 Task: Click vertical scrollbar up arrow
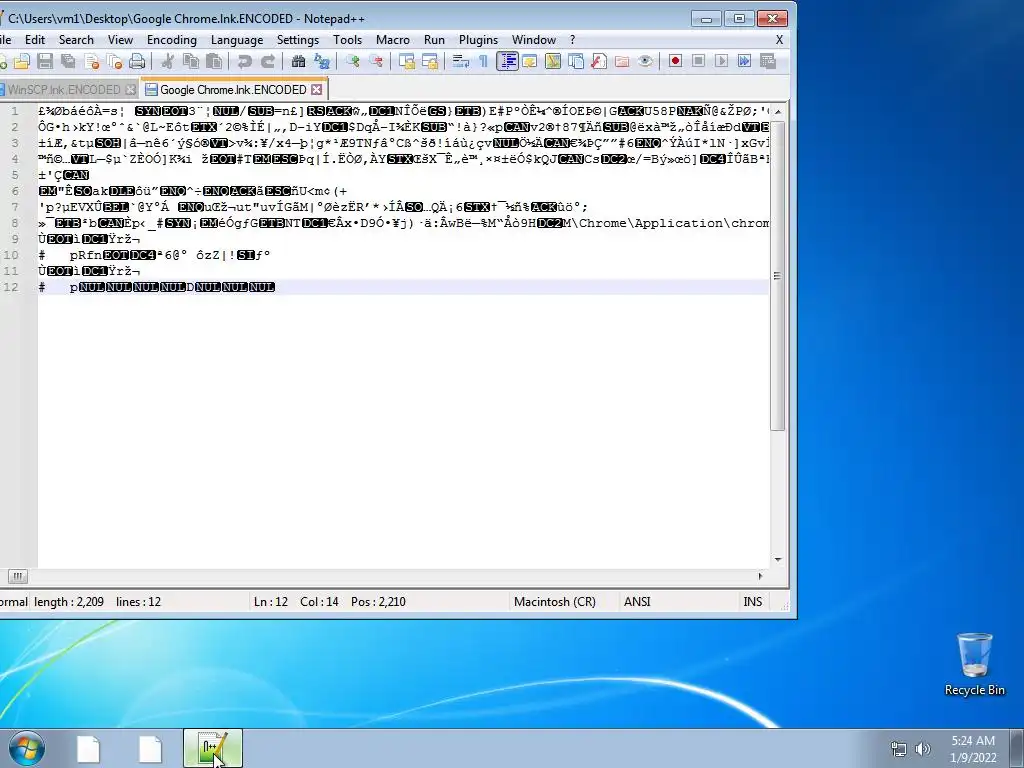pos(778,112)
